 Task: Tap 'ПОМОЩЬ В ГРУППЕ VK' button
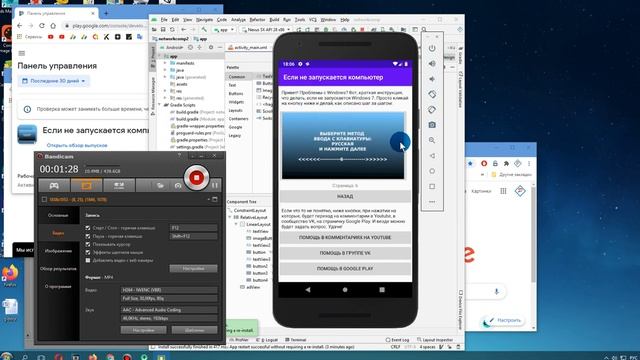[x=345, y=253]
